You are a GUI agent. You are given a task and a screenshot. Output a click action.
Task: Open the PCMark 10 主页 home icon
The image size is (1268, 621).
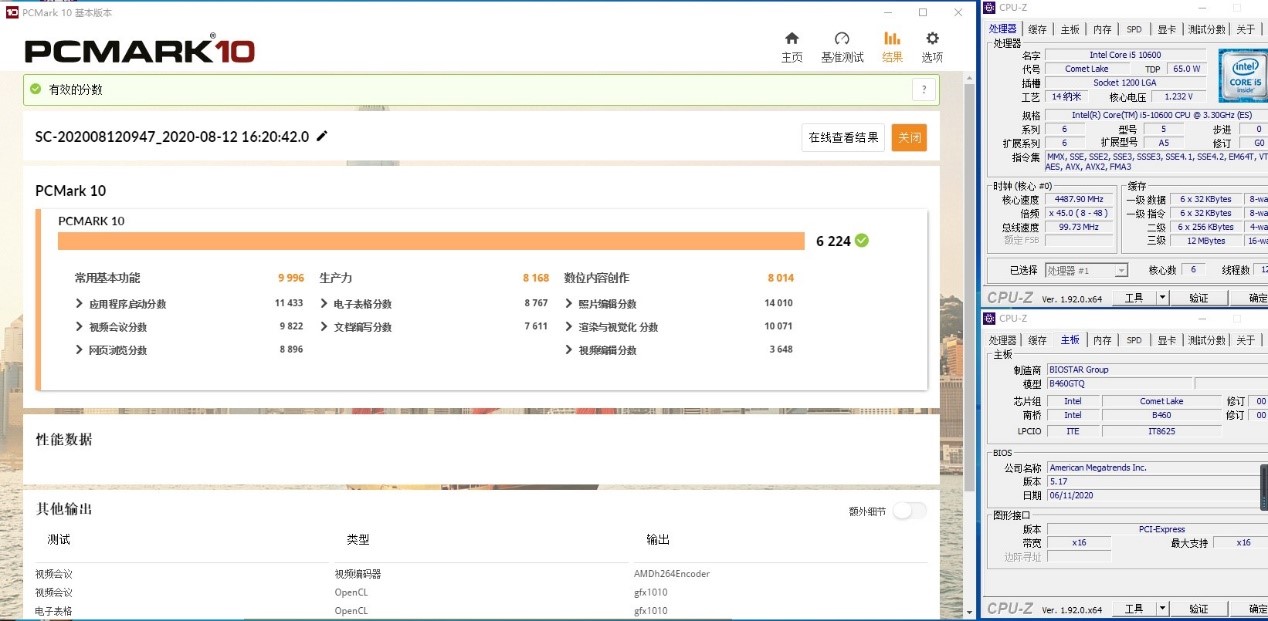click(792, 39)
